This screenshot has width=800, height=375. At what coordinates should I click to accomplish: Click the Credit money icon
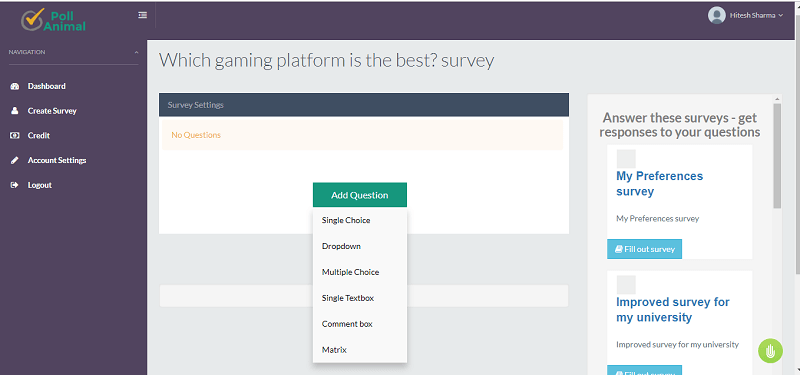pos(15,136)
